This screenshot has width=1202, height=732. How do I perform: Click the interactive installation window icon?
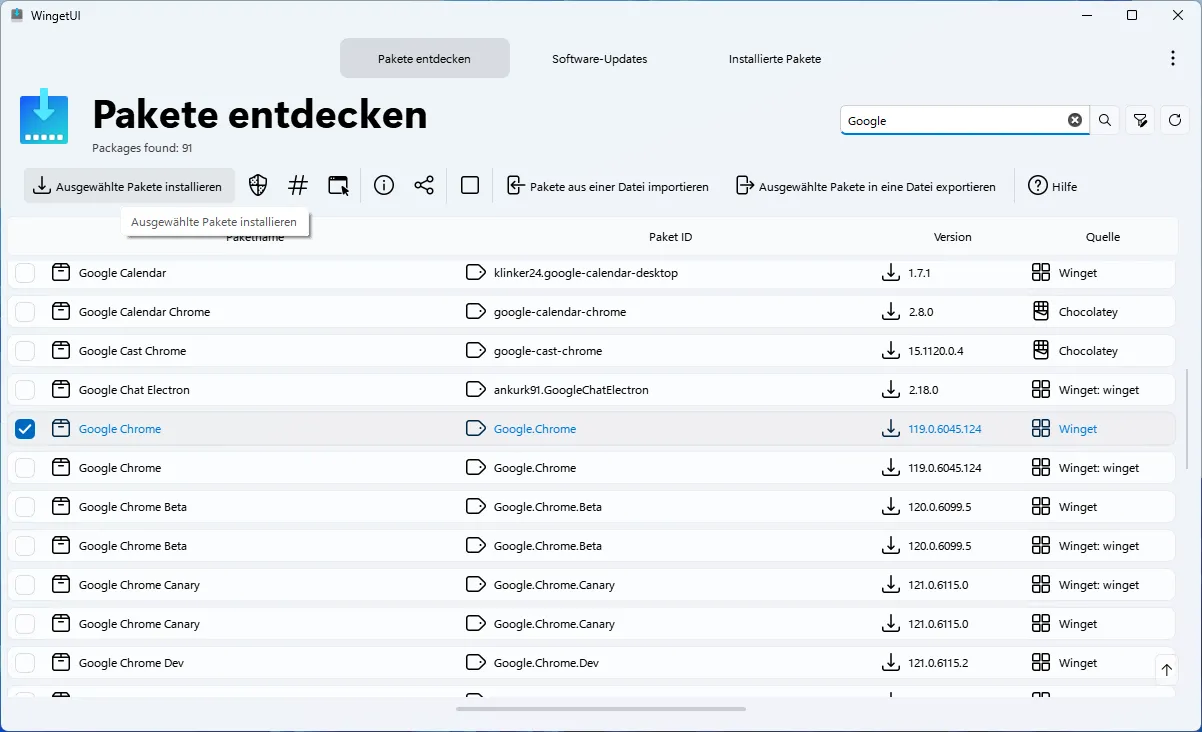pyautogui.click(x=339, y=185)
